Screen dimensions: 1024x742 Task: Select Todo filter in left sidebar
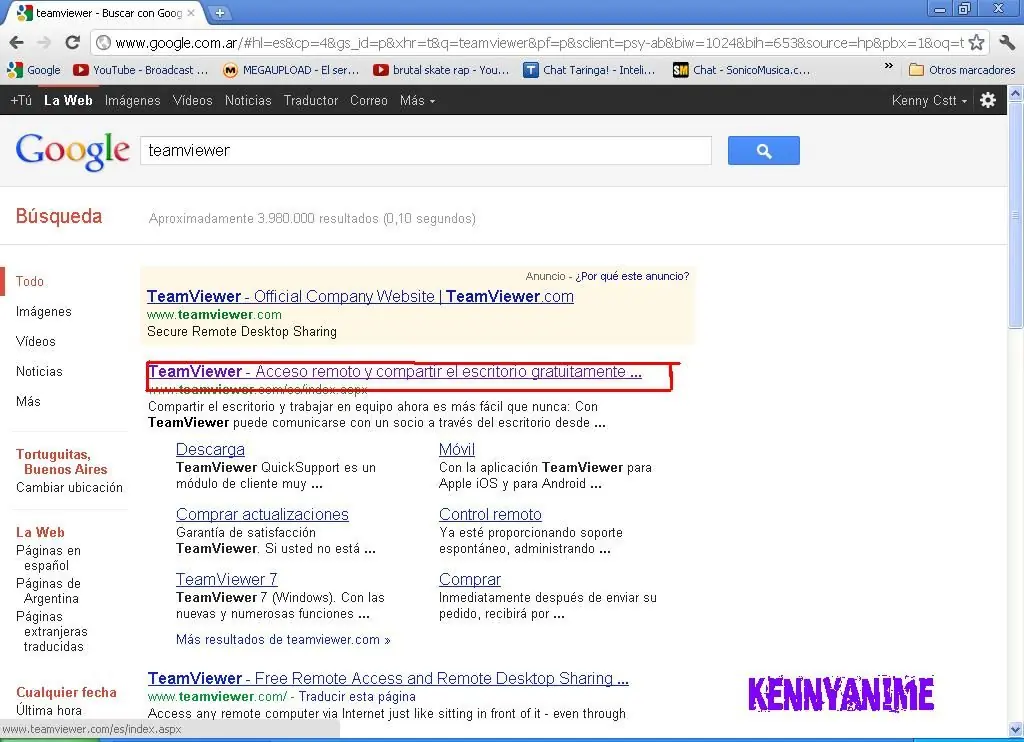point(30,282)
